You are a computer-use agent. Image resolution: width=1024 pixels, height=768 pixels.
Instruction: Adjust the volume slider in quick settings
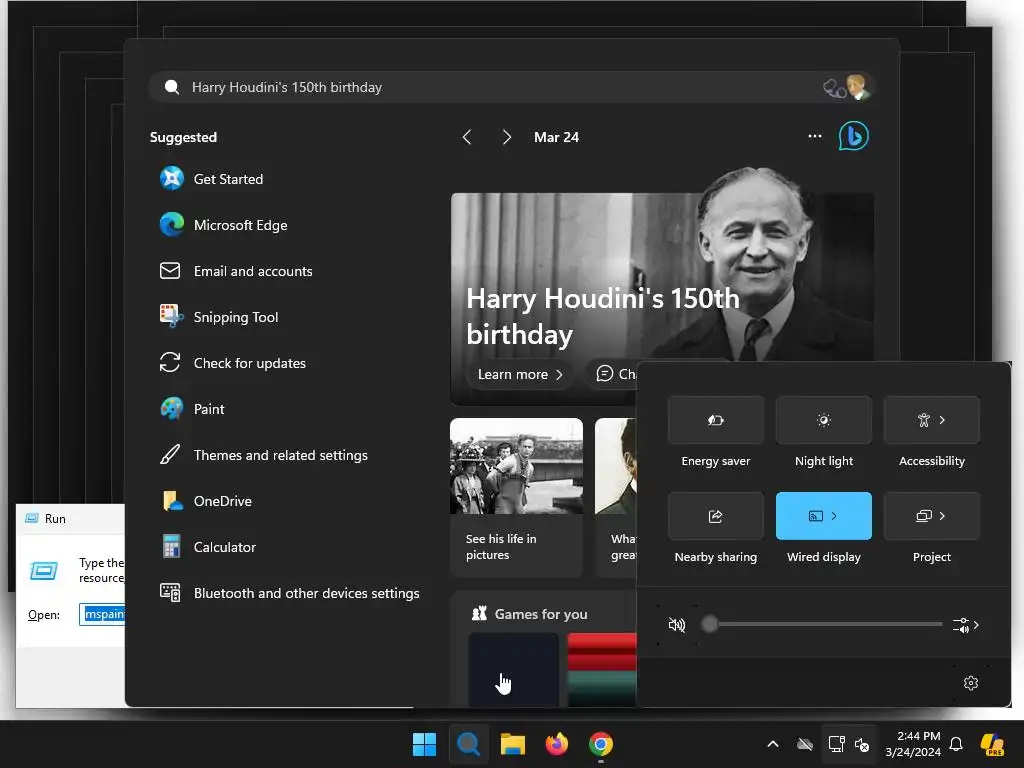(823, 624)
